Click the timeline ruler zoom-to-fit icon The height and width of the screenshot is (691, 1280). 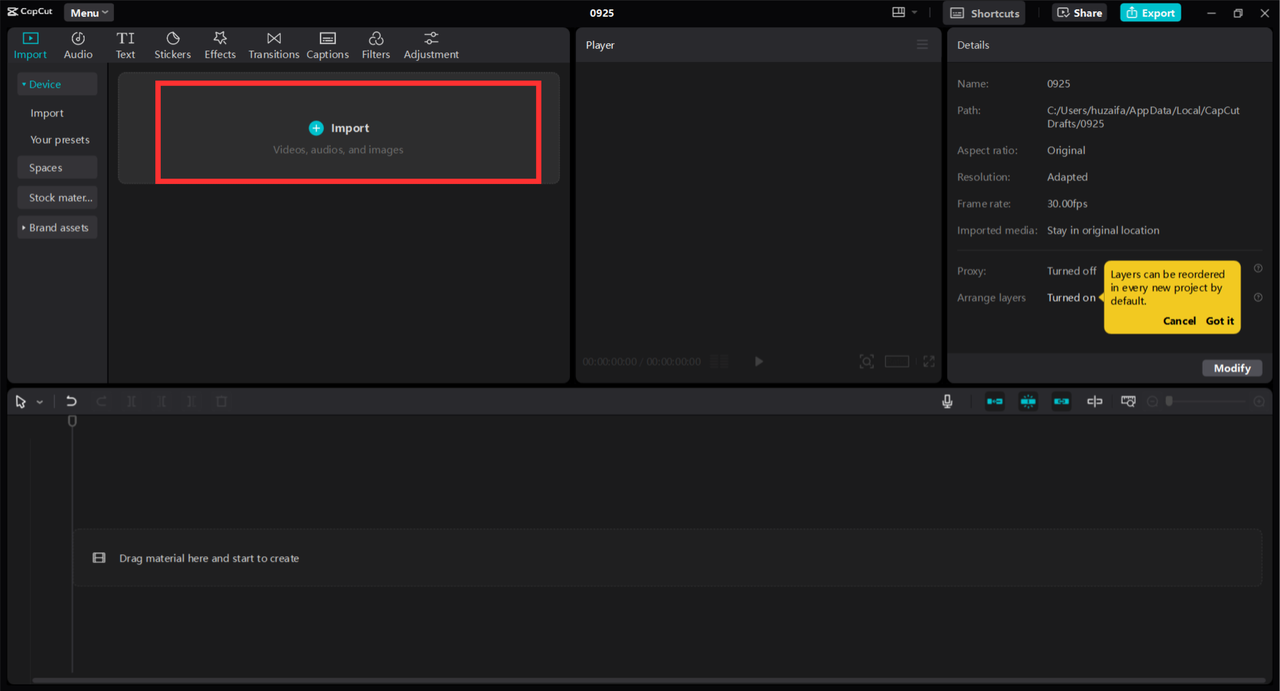pos(1128,401)
